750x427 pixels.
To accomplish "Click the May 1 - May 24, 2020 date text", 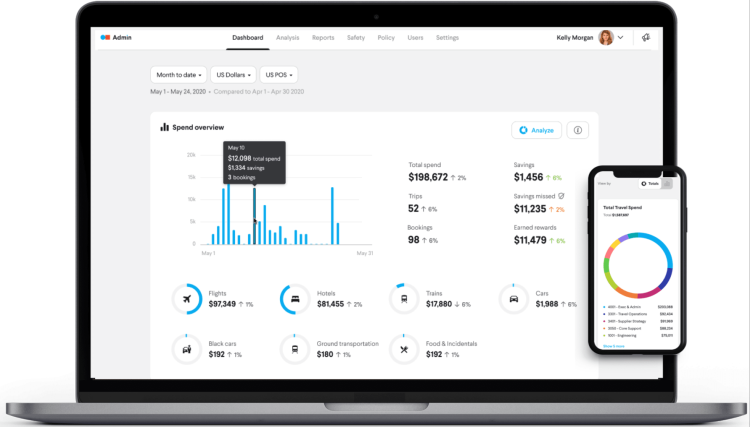I will tap(178, 91).
